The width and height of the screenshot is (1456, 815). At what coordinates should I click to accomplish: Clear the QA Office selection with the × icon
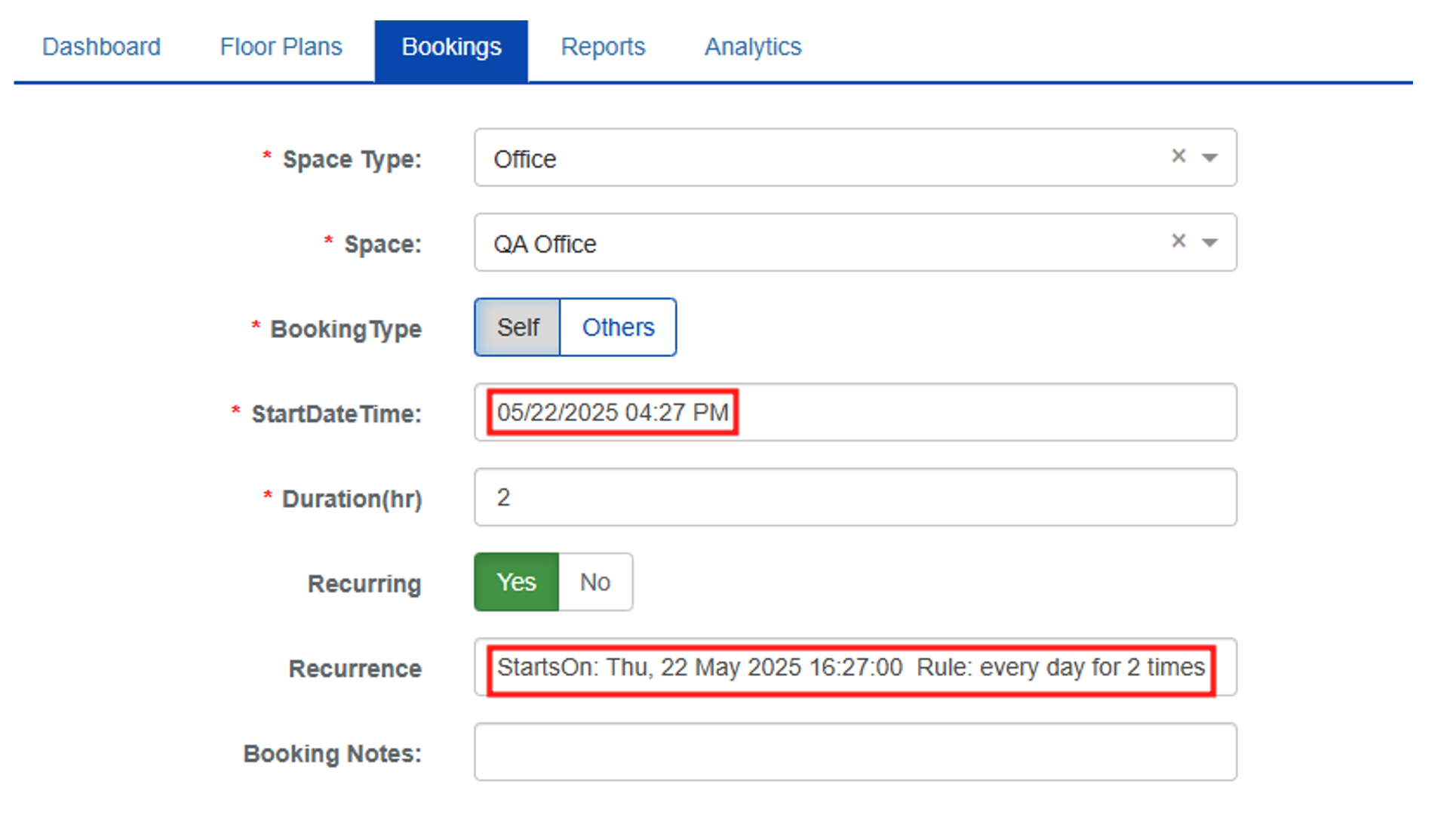(1178, 241)
